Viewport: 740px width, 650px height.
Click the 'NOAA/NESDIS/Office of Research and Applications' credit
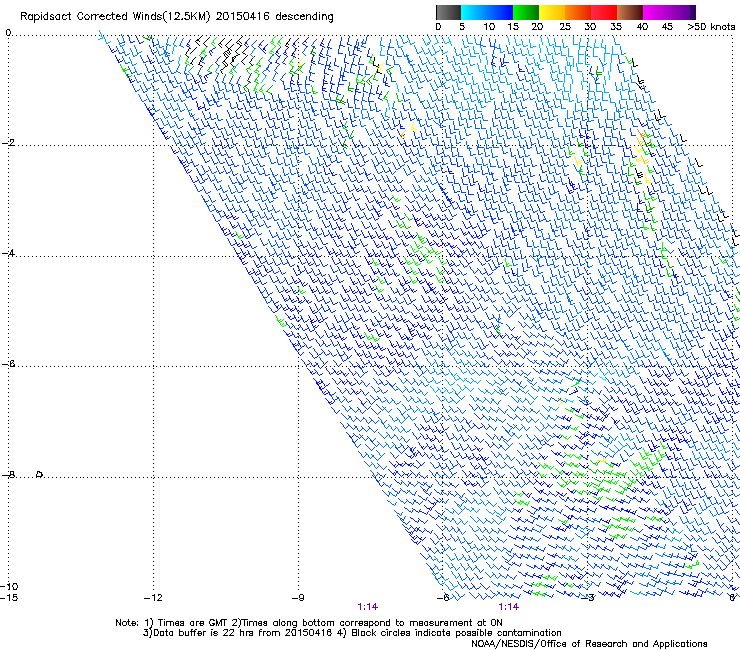[x=589, y=644]
